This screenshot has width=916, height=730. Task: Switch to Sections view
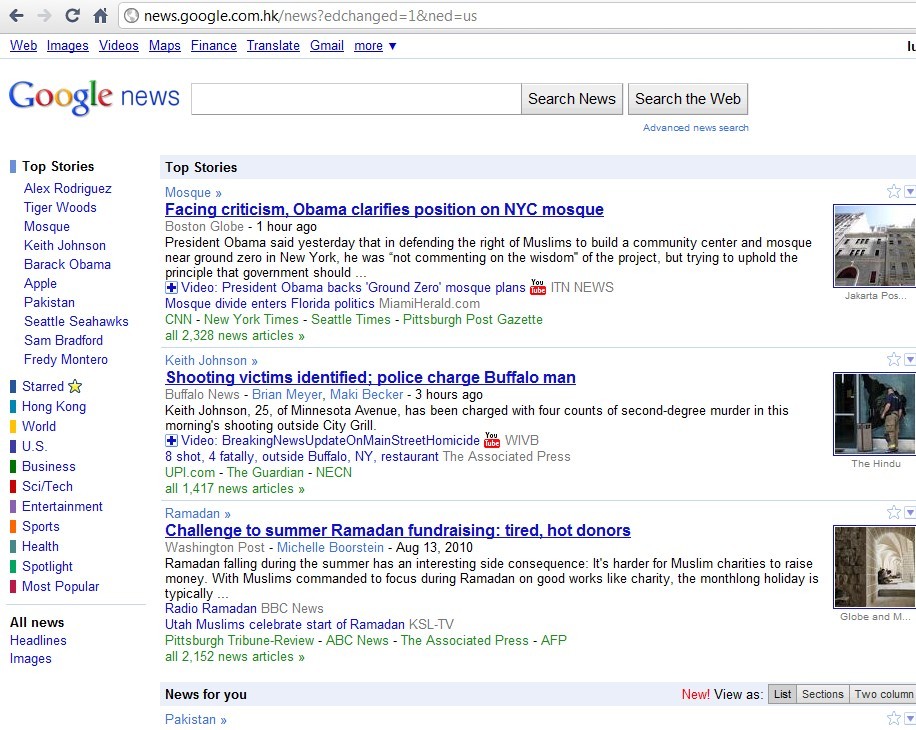coord(822,694)
